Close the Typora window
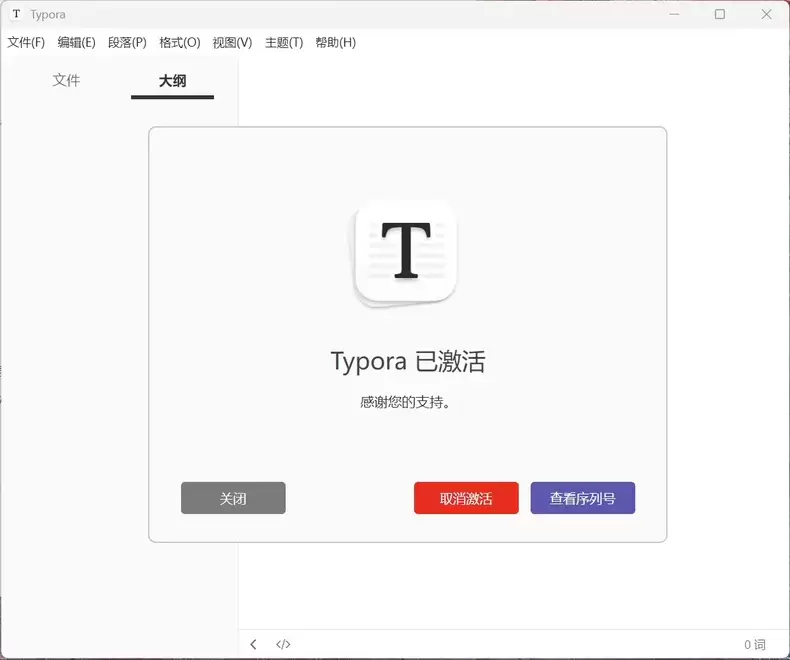790x660 pixels. (766, 14)
